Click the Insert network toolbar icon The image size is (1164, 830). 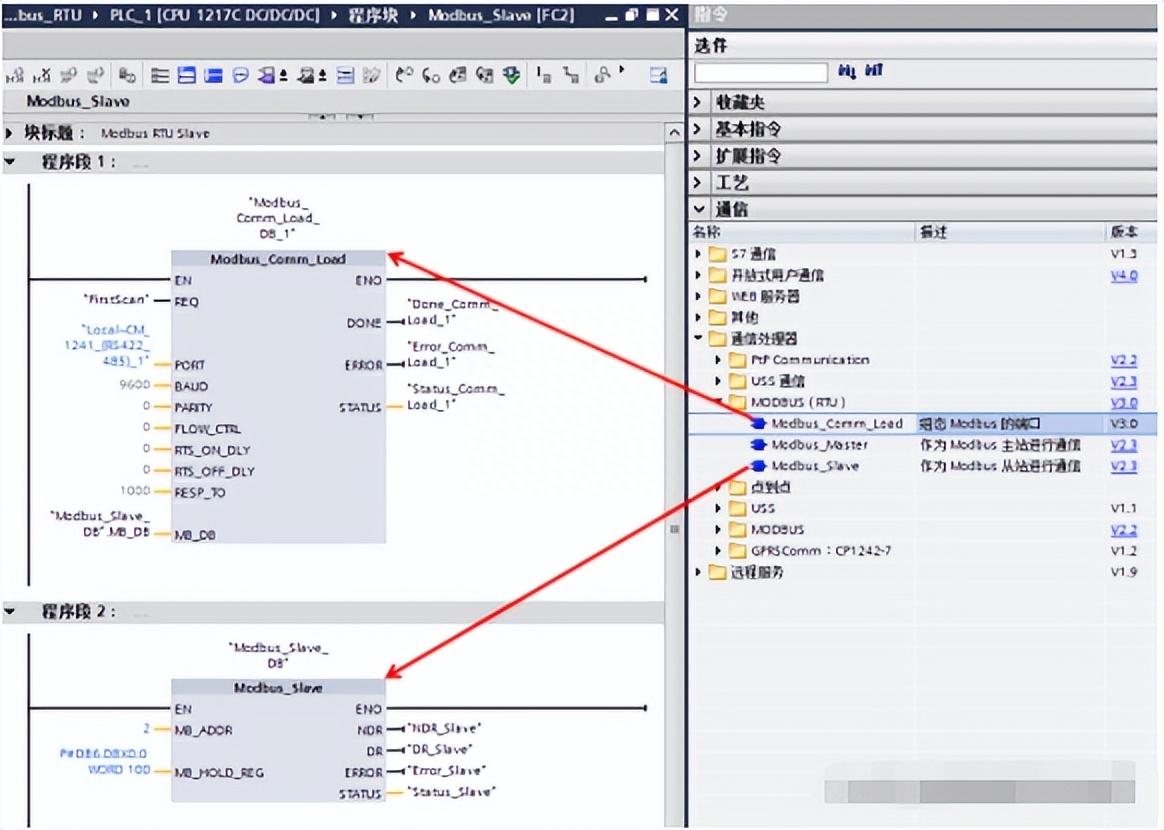[x=160, y=73]
